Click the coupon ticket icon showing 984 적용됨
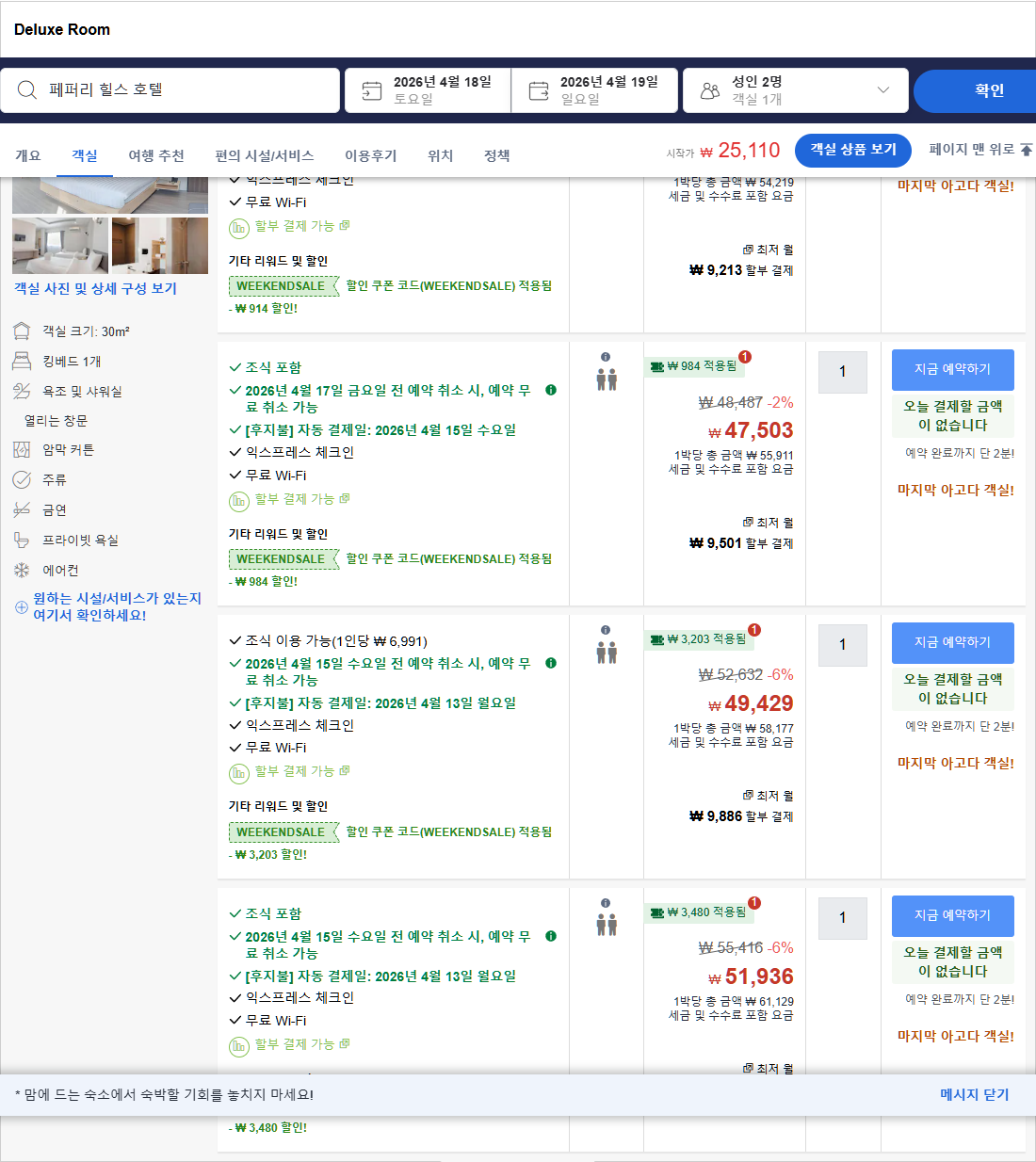1036x1162 pixels. pyautogui.click(x=656, y=366)
